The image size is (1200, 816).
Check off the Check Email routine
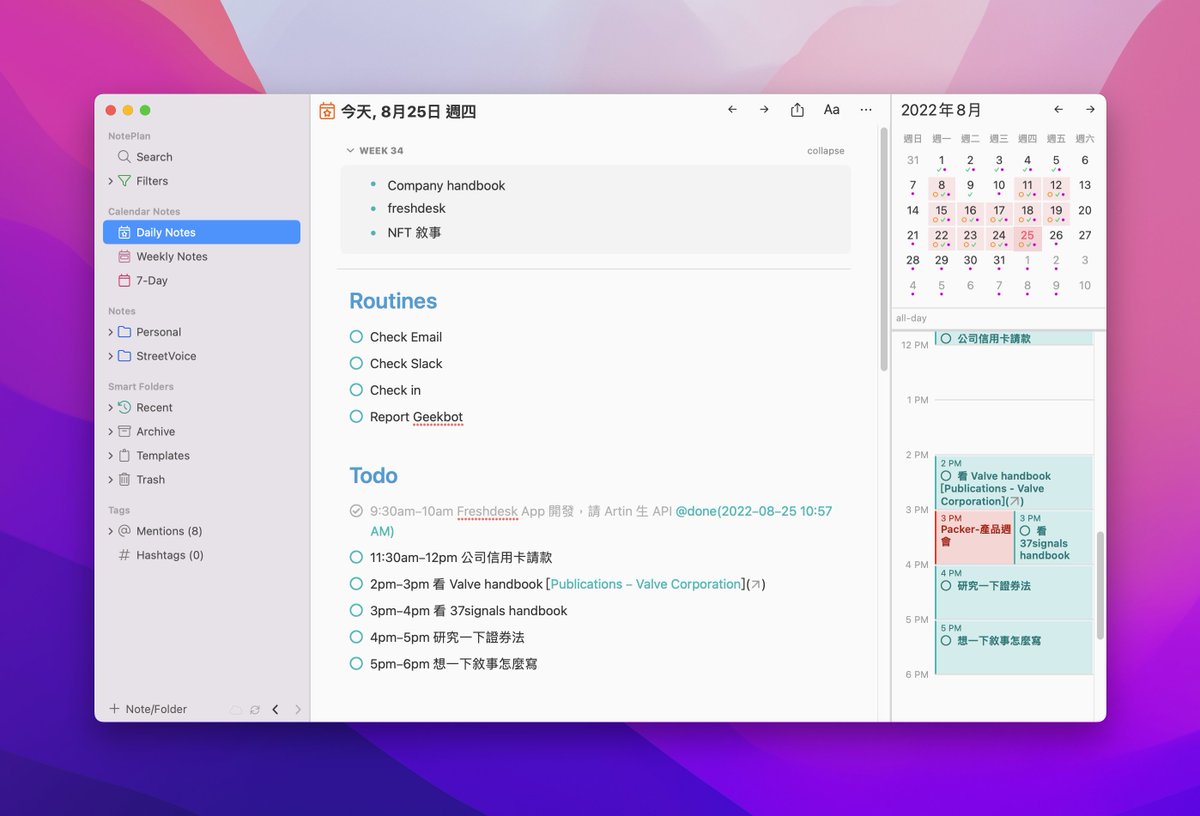(356, 337)
